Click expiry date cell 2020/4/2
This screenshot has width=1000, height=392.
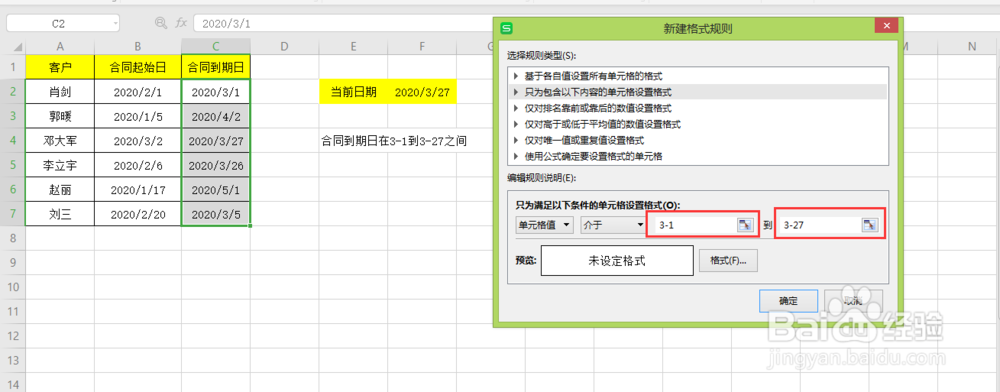coord(216,117)
